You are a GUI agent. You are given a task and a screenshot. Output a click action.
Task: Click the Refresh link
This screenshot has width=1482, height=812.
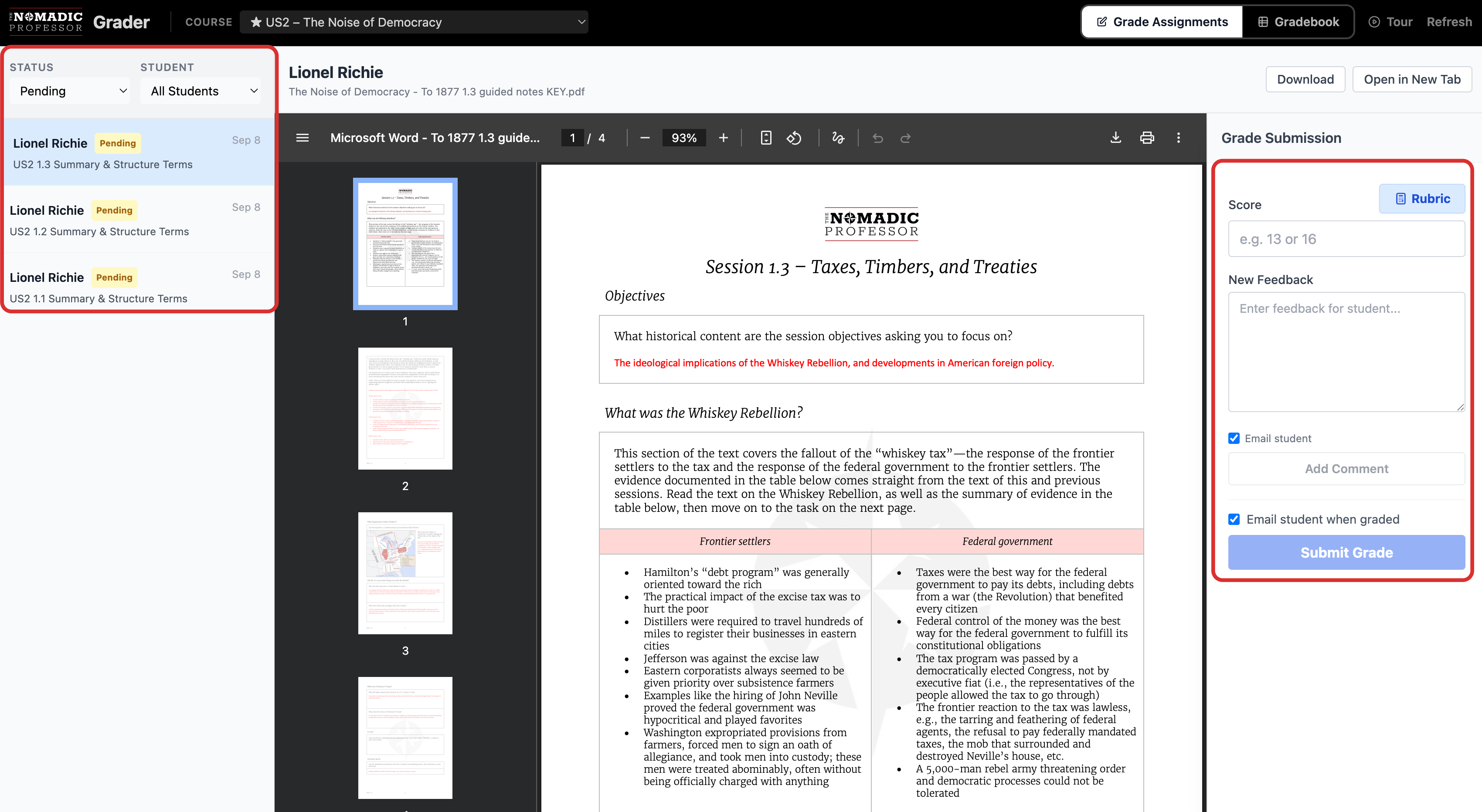tap(1448, 22)
